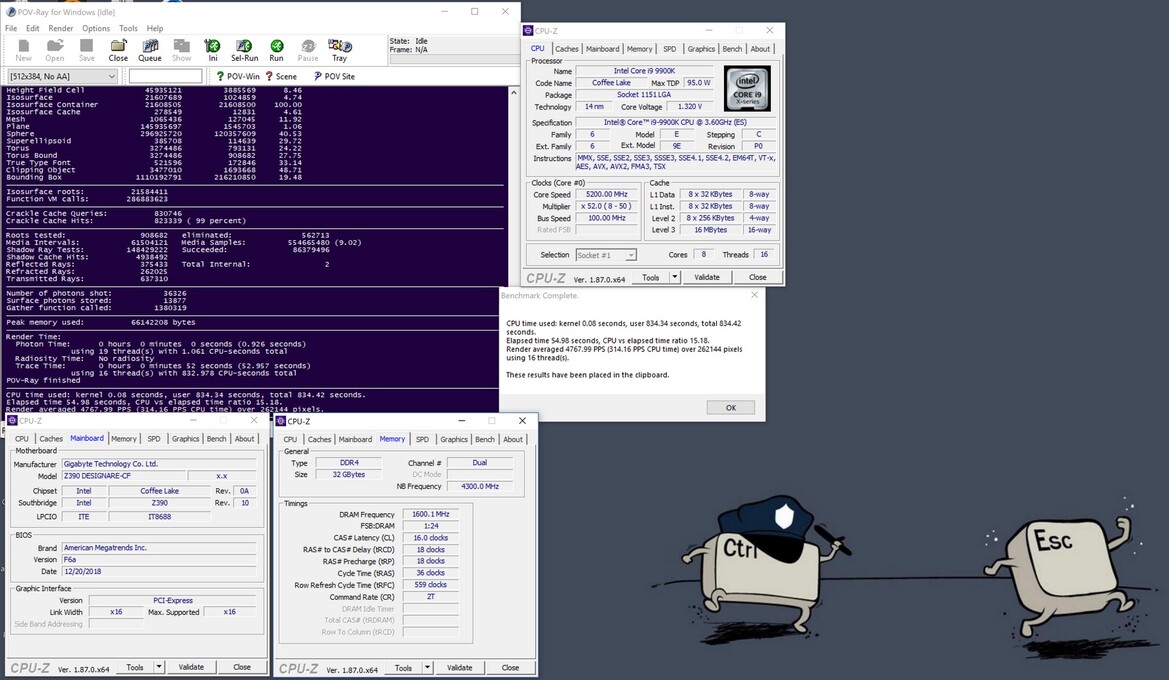Click the Open file toolbar icon
Image resolution: width=1169 pixels, height=680 pixels.
pyautogui.click(x=54, y=50)
